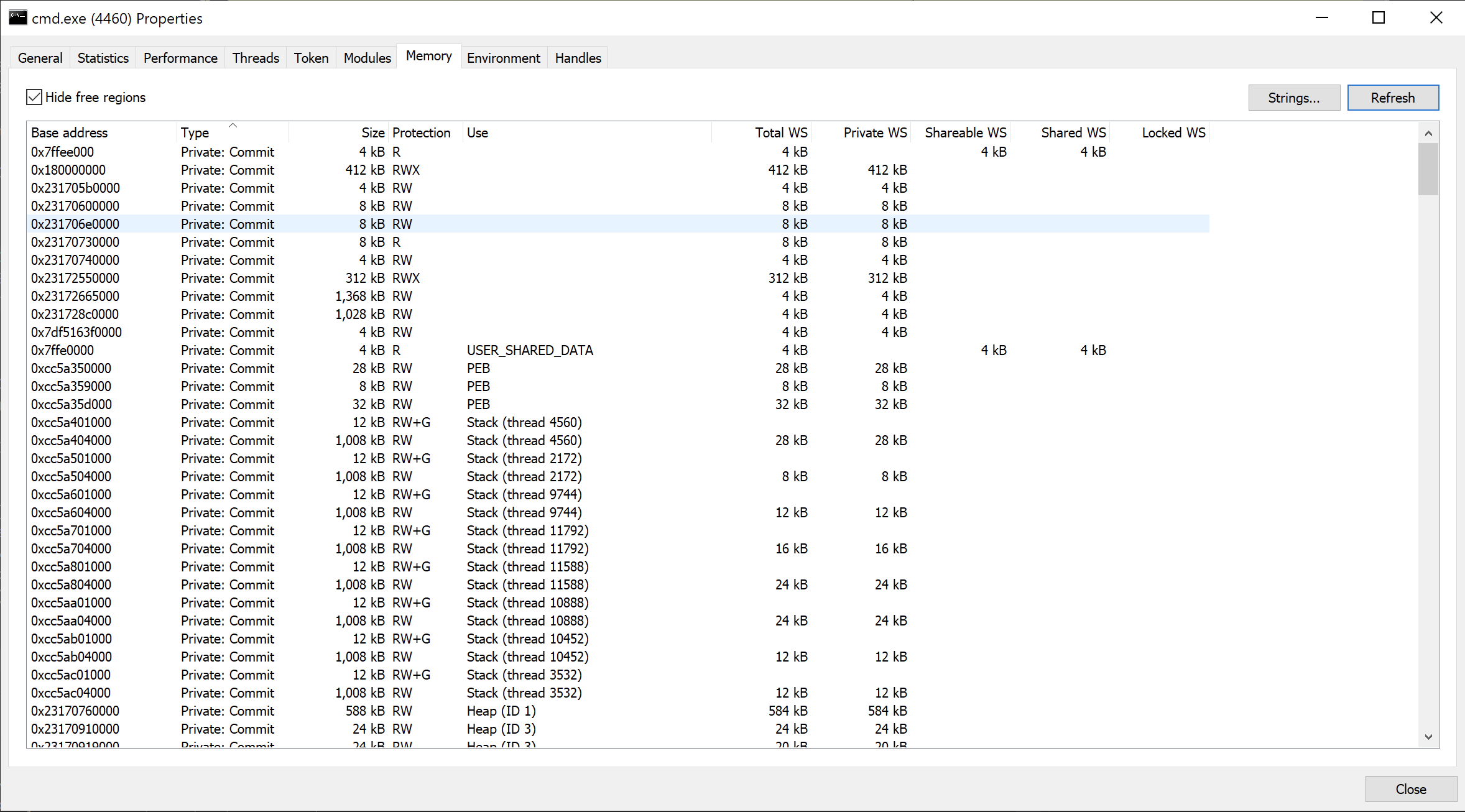Sort by Base address column header
Image resolution: width=1465 pixels, height=812 pixels.
click(x=70, y=132)
